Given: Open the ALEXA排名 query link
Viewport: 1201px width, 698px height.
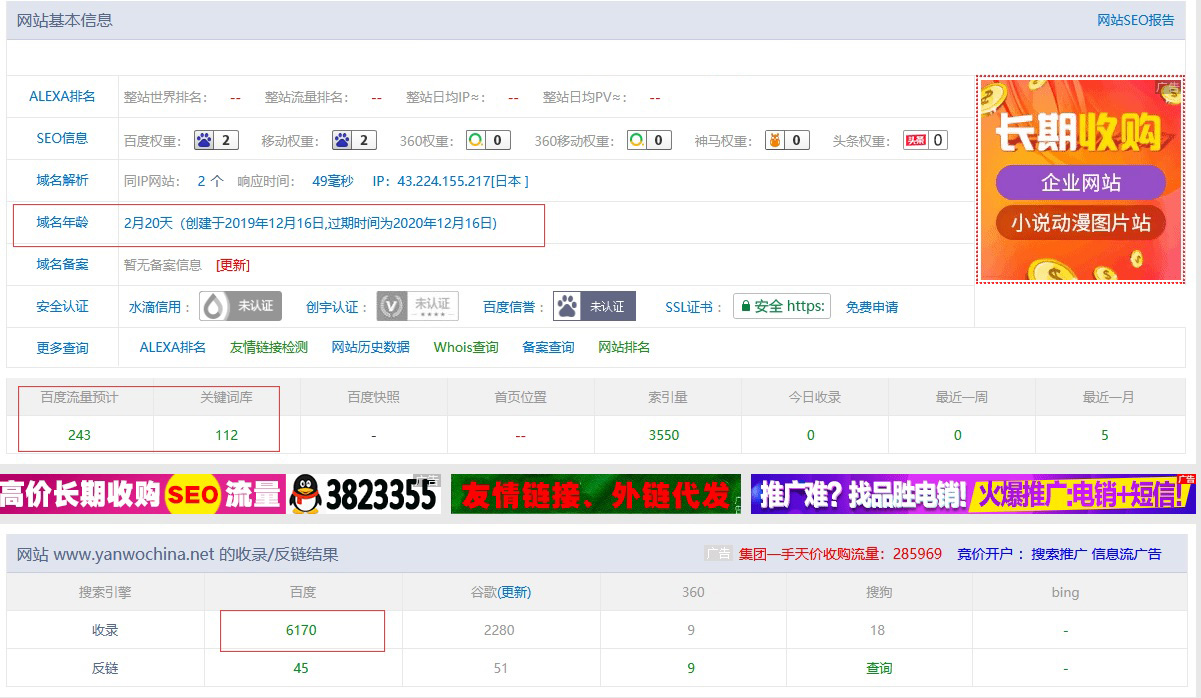Looking at the screenshot, I should pyautogui.click(x=173, y=347).
